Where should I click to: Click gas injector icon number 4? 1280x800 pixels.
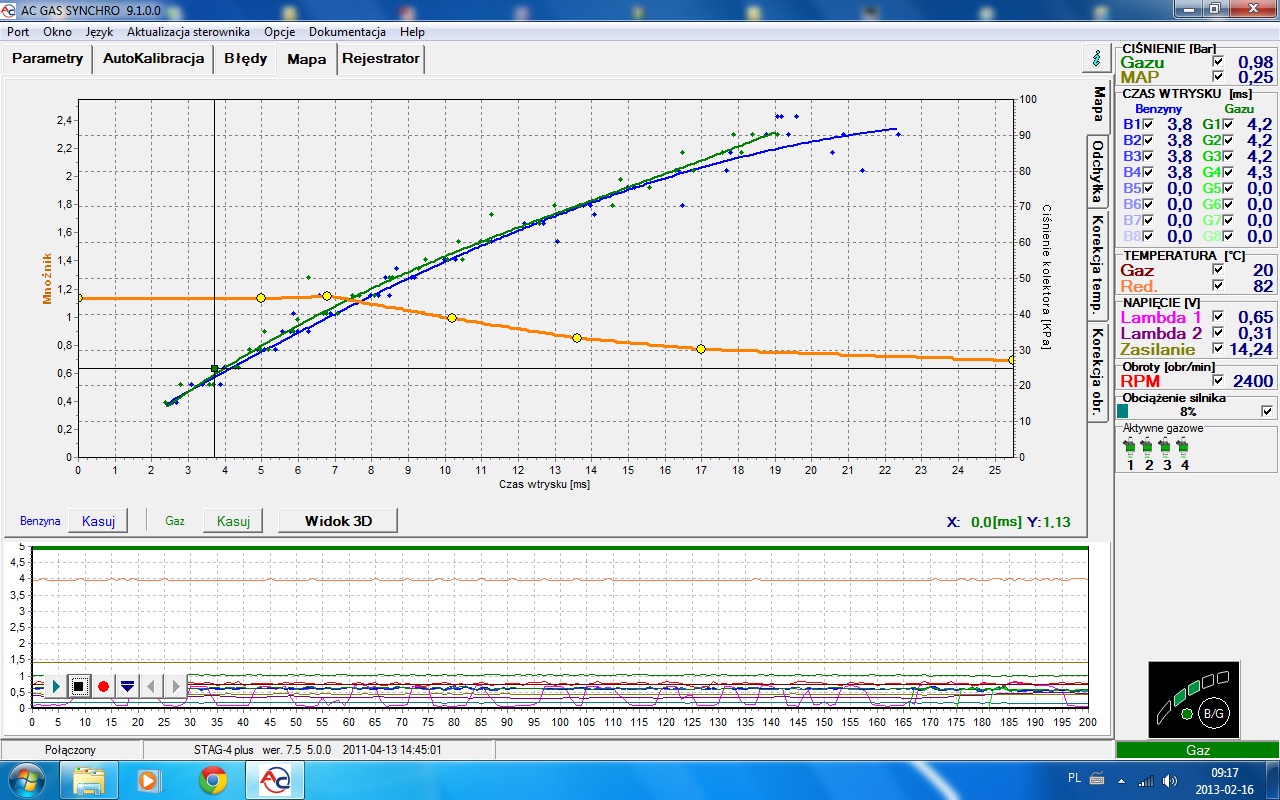tap(1184, 446)
